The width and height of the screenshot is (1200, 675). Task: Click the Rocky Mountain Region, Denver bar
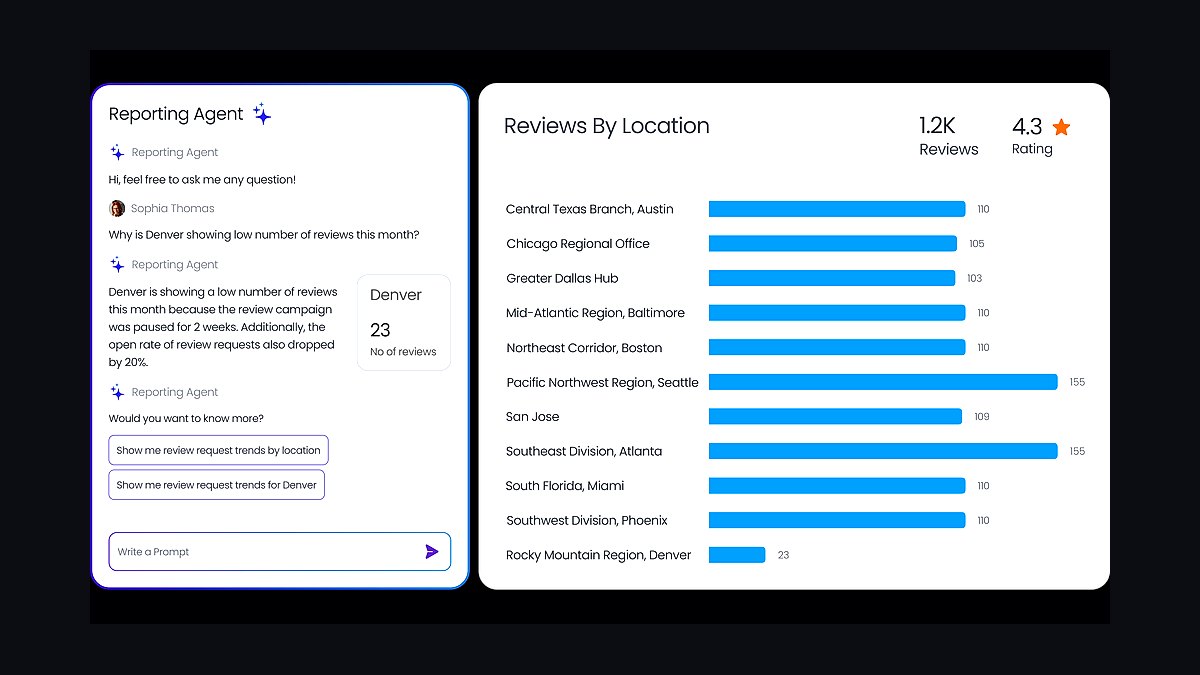point(737,554)
